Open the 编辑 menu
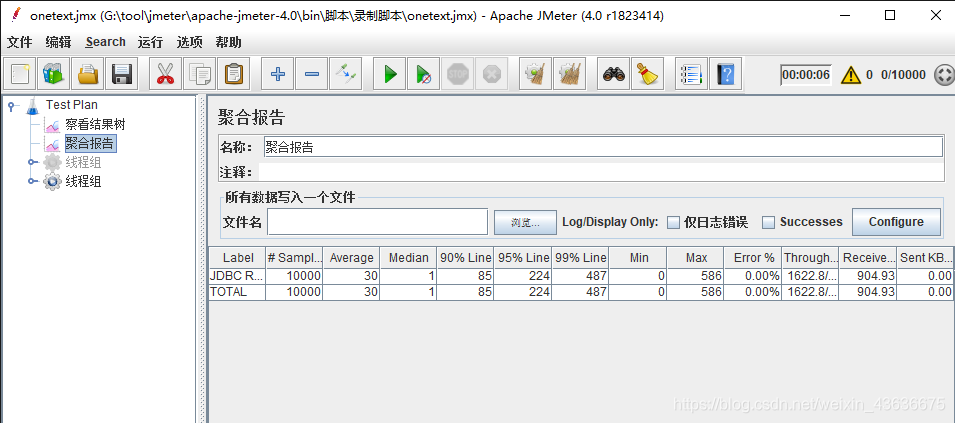This screenshot has width=955, height=423. 58,42
